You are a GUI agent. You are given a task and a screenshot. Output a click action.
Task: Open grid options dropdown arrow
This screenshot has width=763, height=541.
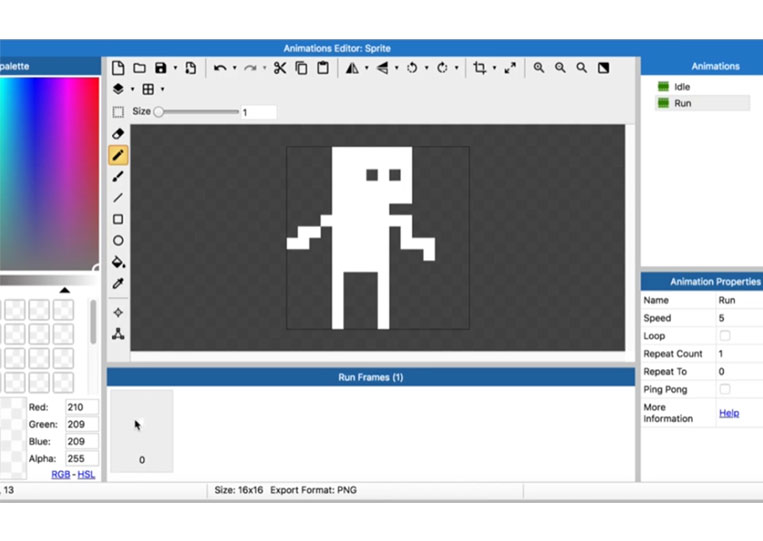pos(163,89)
